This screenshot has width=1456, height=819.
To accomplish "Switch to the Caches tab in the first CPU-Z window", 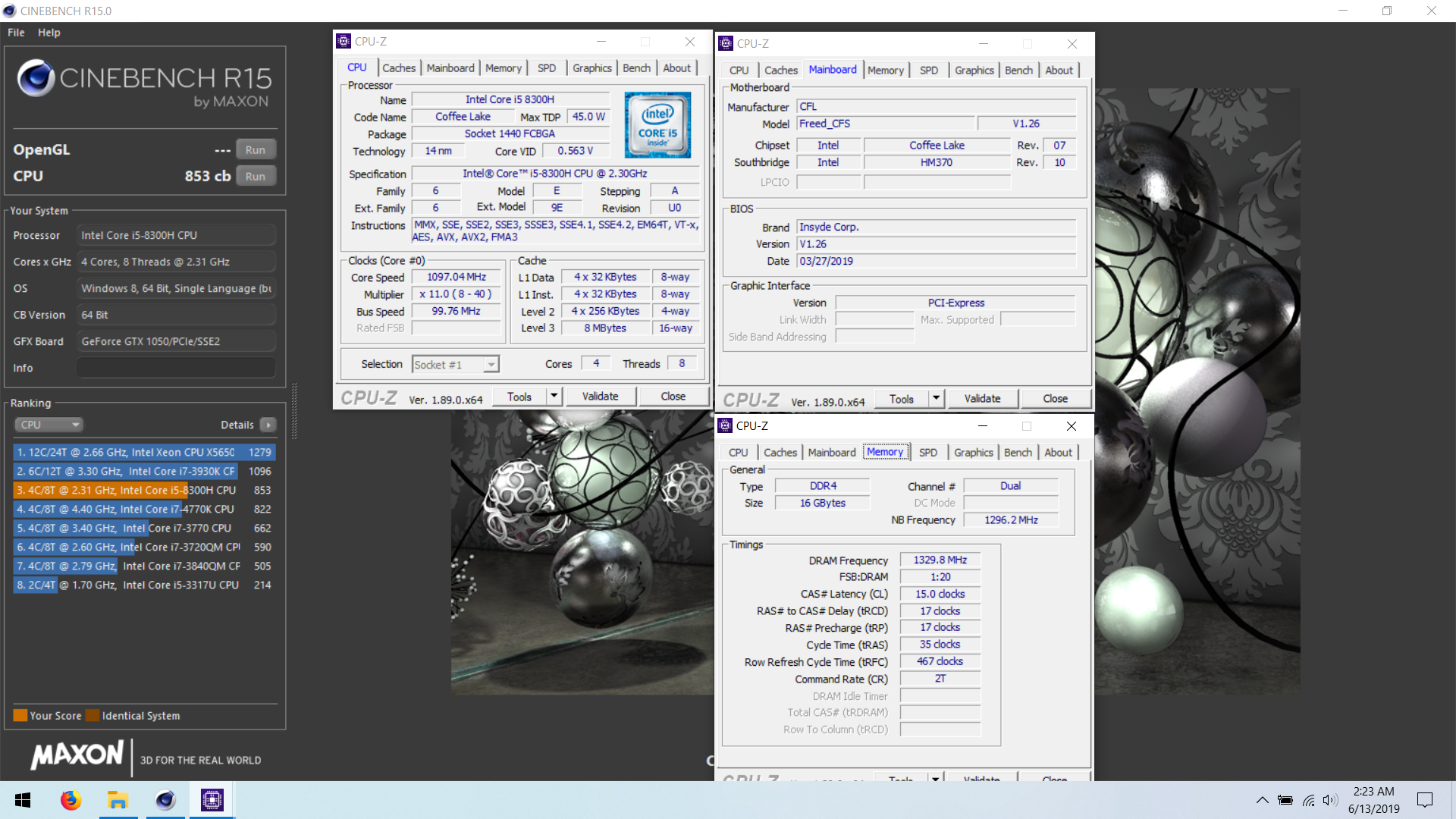I will tap(399, 67).
